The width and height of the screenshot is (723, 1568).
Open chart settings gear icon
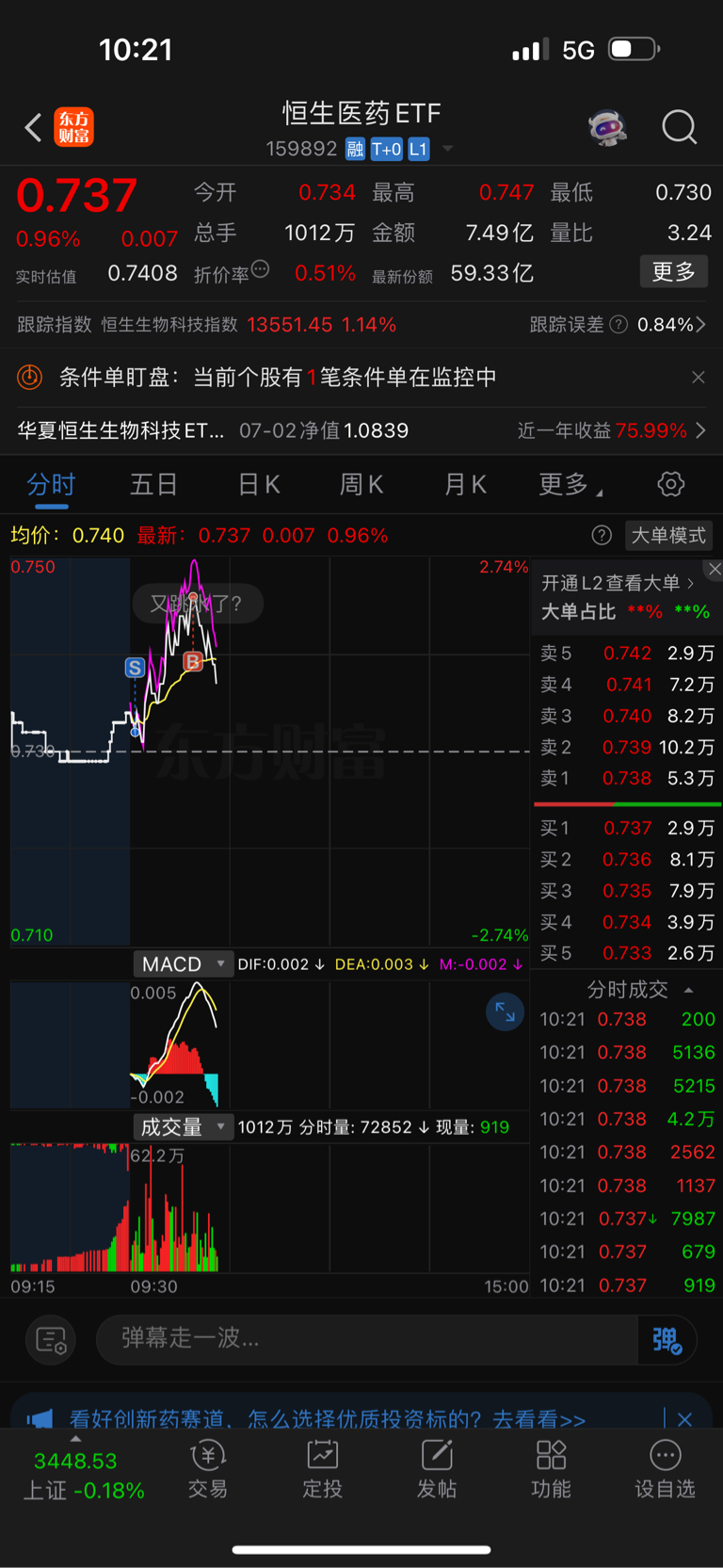[x=671, y=484]
